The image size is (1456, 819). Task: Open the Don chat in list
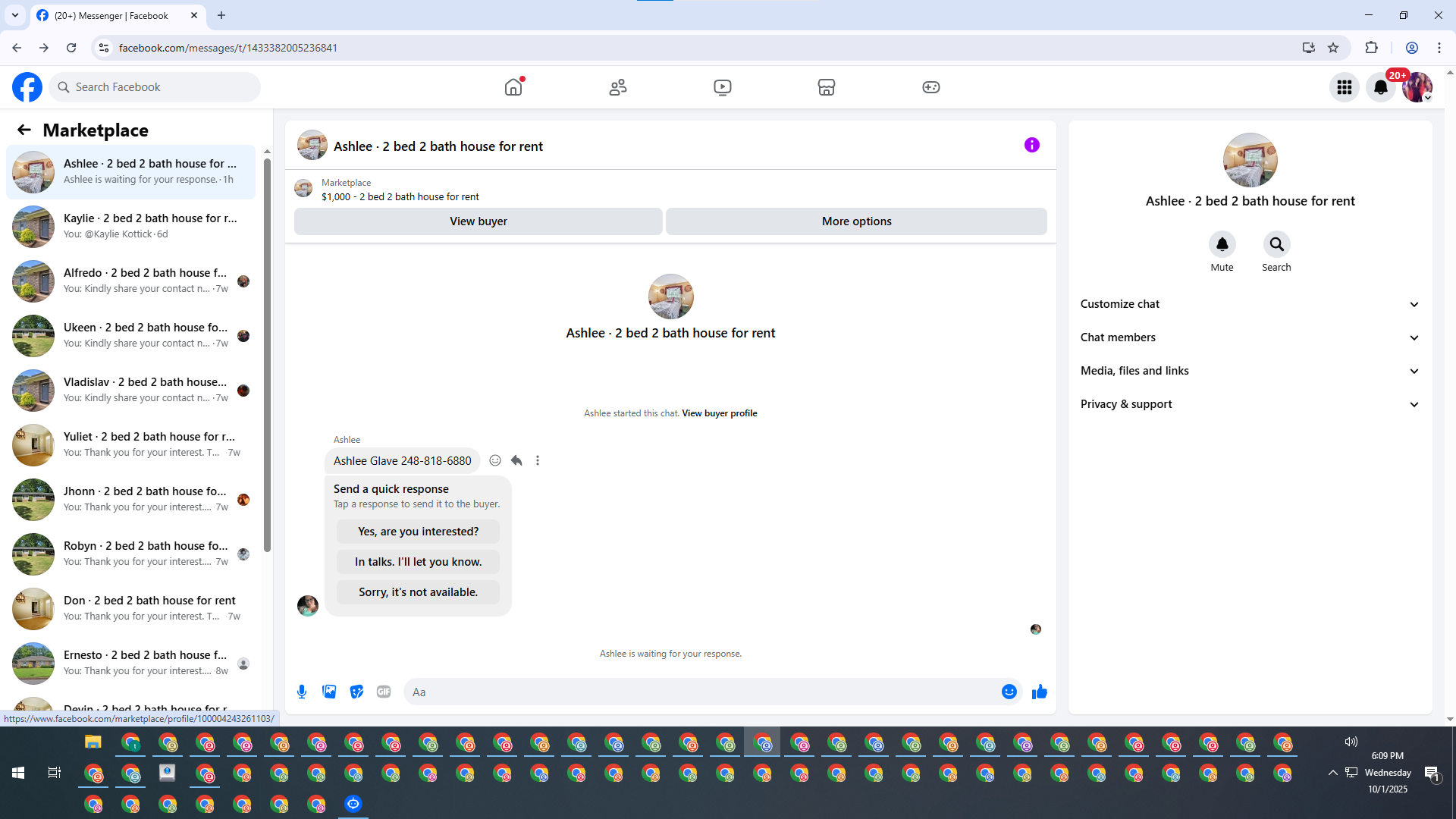pos(131,609)
